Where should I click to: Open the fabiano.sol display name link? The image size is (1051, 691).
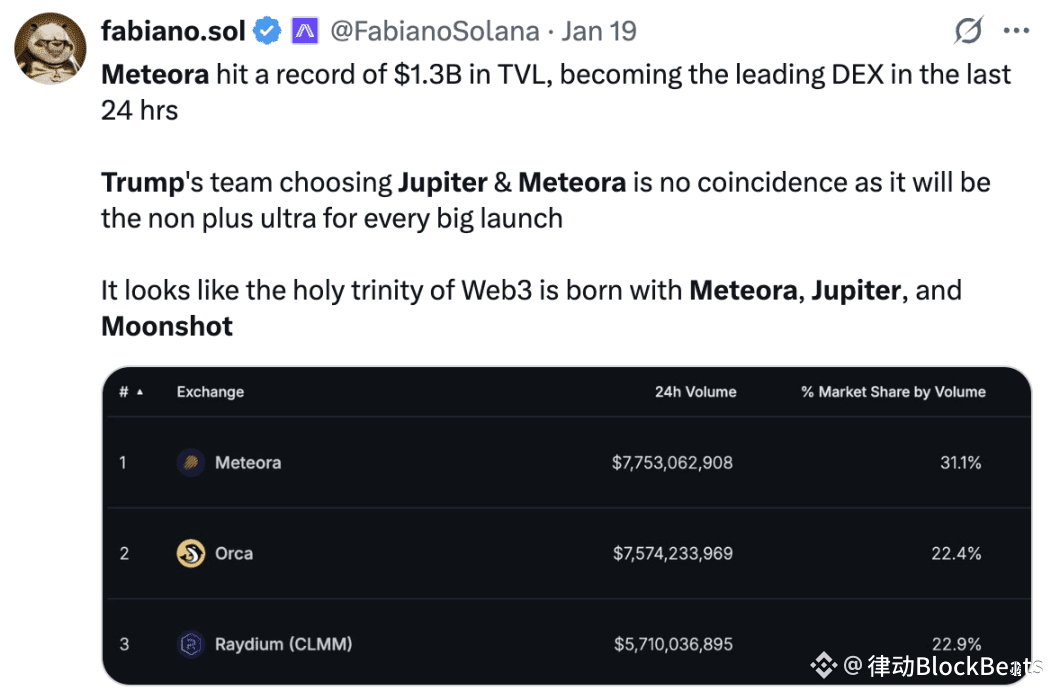(x=173, y=31)
